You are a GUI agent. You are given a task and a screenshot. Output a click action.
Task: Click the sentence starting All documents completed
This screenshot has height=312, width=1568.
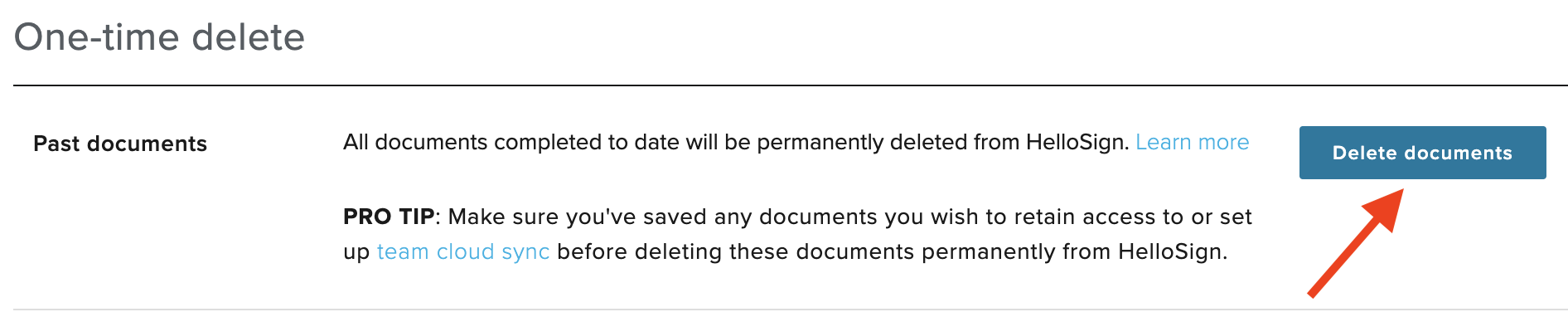pos(736,143)
